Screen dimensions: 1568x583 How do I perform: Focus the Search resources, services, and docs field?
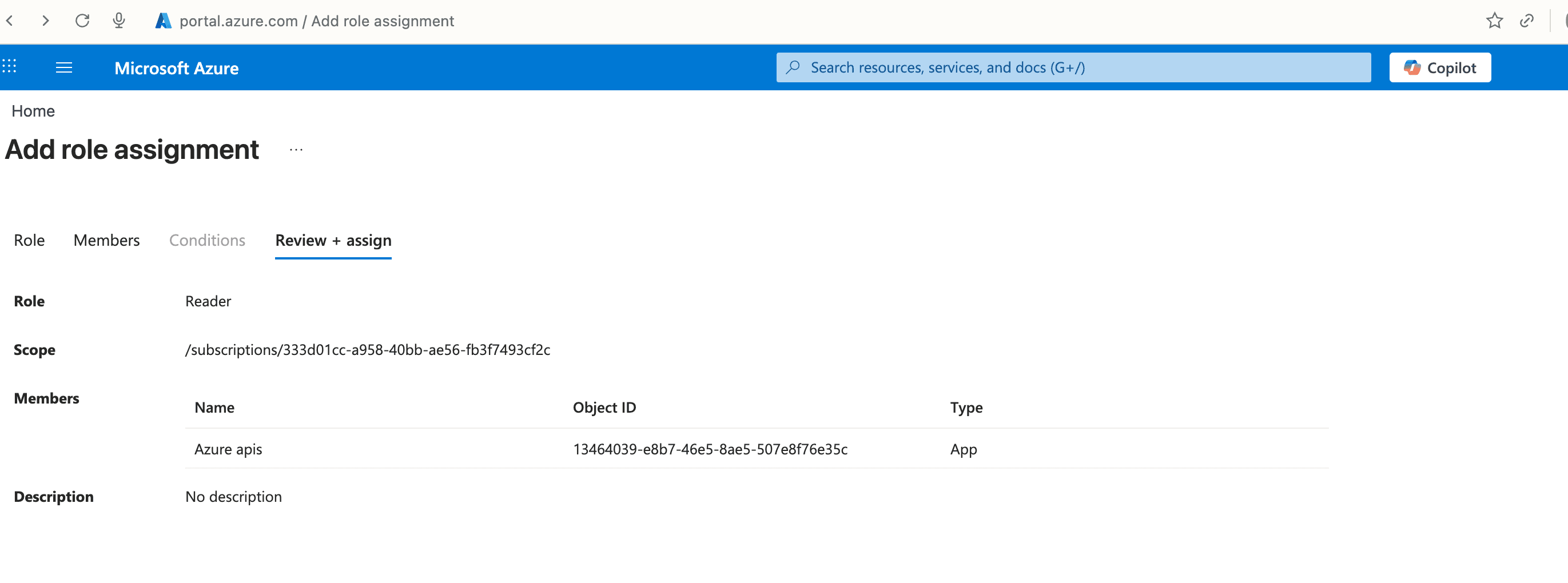1073,67
